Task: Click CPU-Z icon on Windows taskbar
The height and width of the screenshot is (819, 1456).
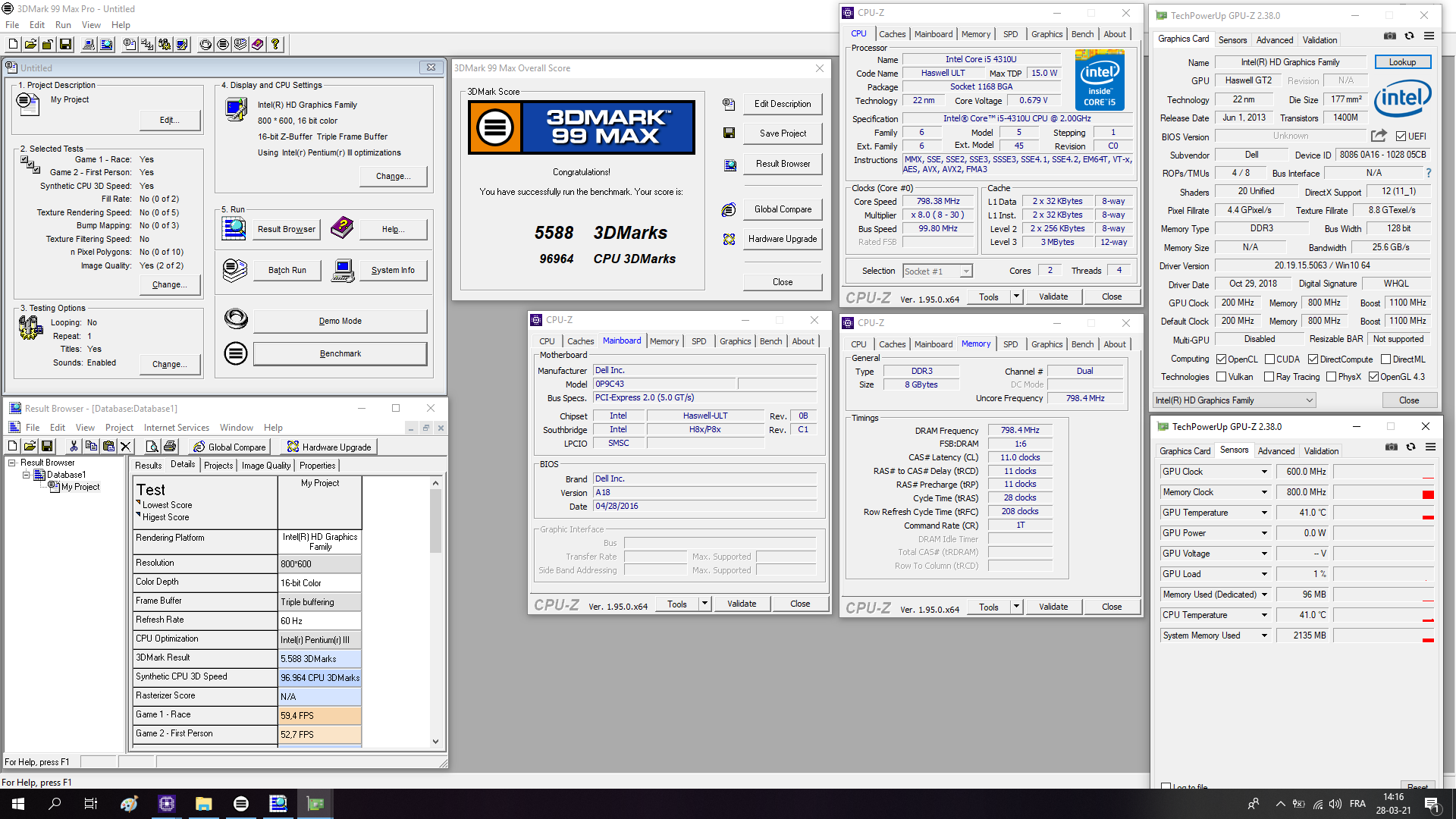Action: click(167, 804)
